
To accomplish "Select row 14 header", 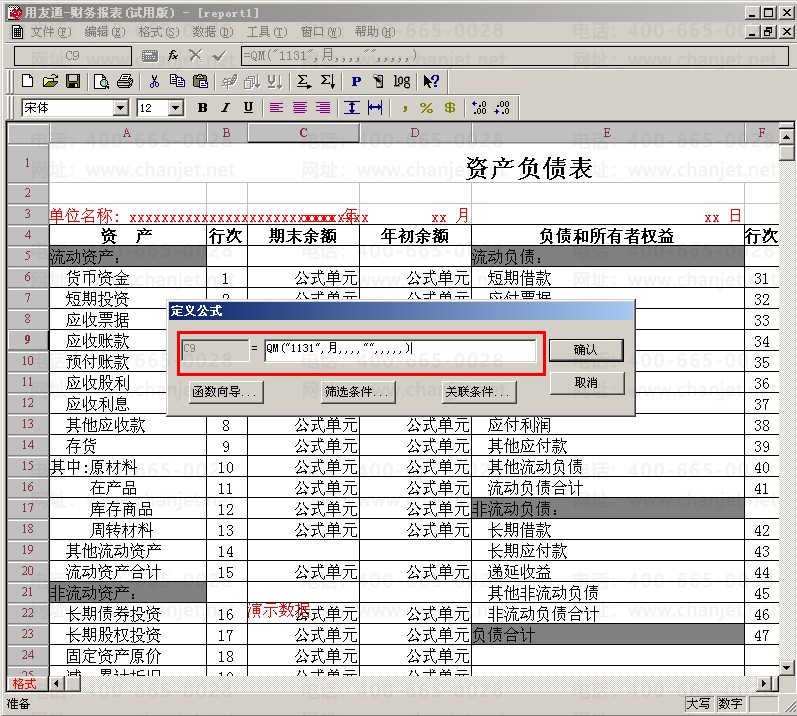I will click(x=28, y=445).
